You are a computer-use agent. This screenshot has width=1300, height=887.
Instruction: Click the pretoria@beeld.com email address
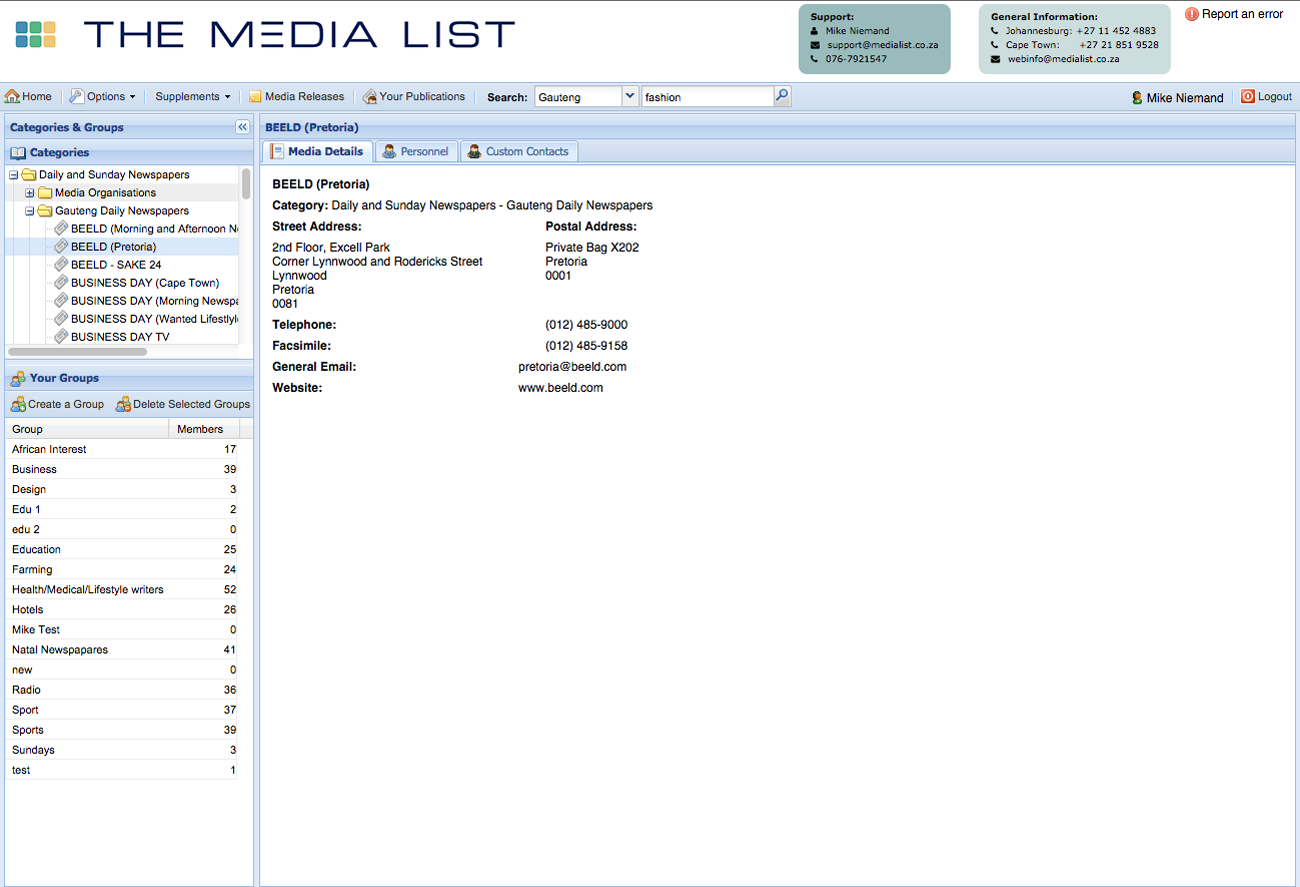[x=572, y=367]
